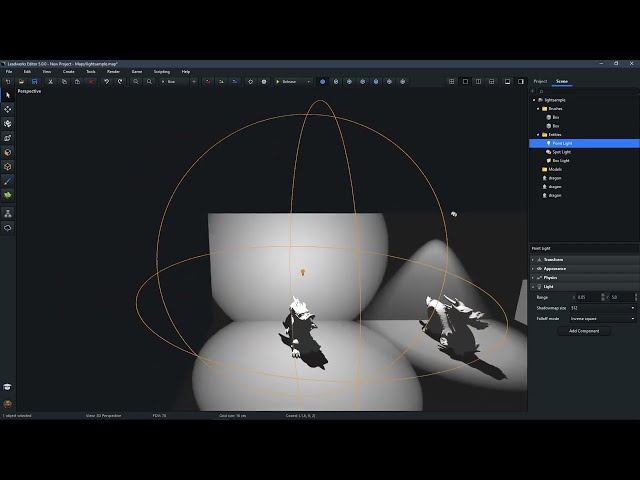Select the Box Light entity
Screen dimensions: 640x480
(x=560, y=160)
